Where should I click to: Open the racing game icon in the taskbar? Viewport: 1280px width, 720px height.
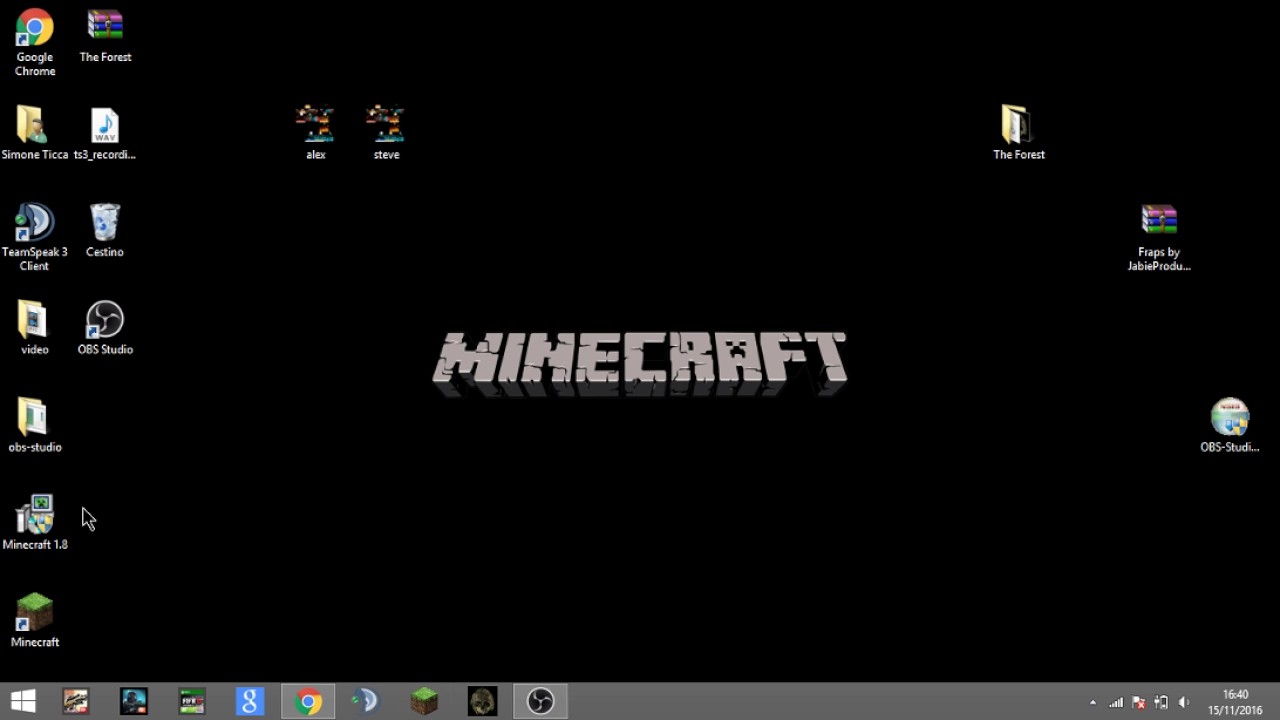tap(76, 702)
